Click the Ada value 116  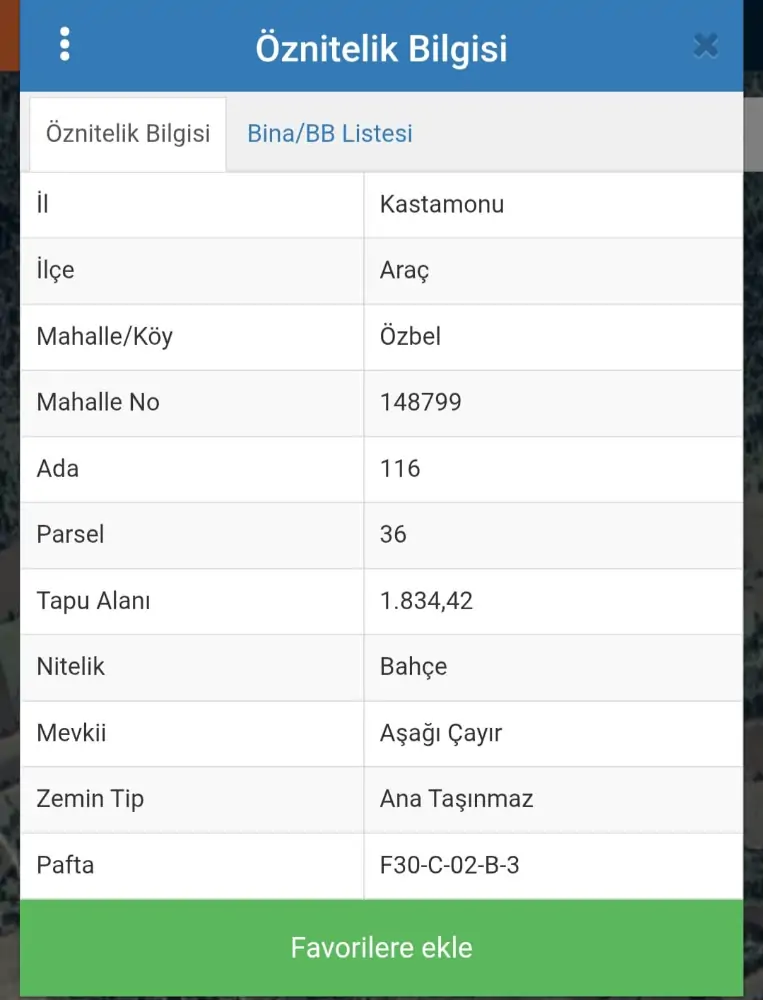click(x=400, y=469)
